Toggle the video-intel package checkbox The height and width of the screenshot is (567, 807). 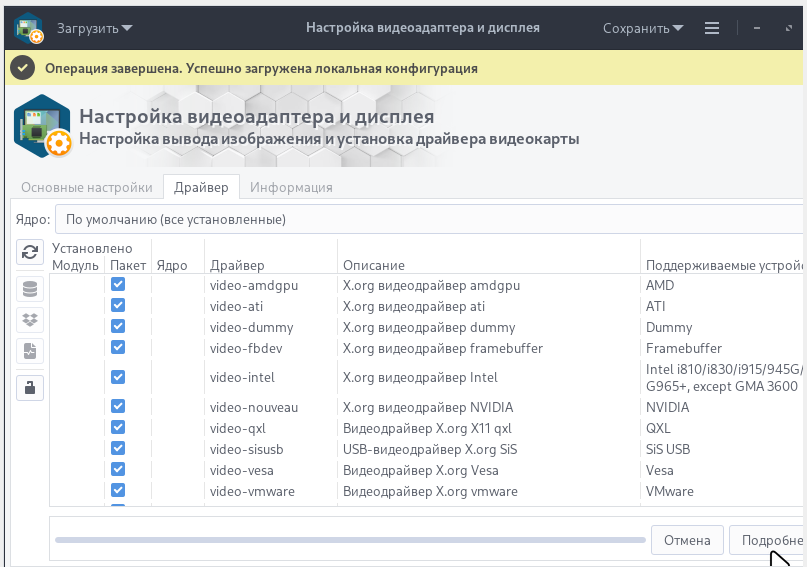point(118,377)
